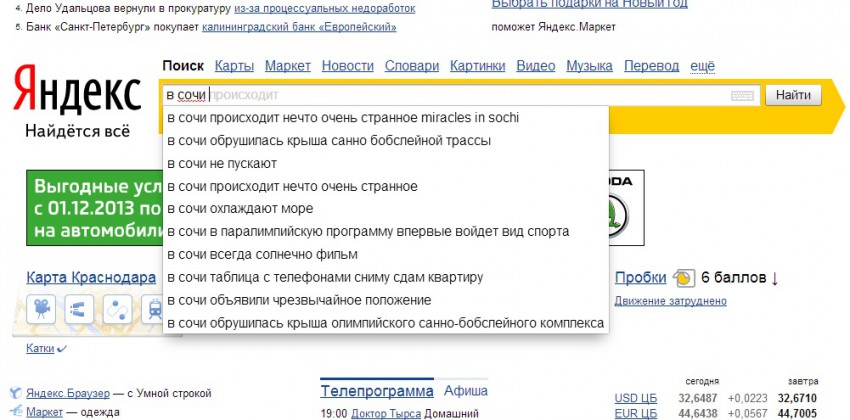Switch to the Картинки tab
850x420 pixels.
tap(477, 66)
